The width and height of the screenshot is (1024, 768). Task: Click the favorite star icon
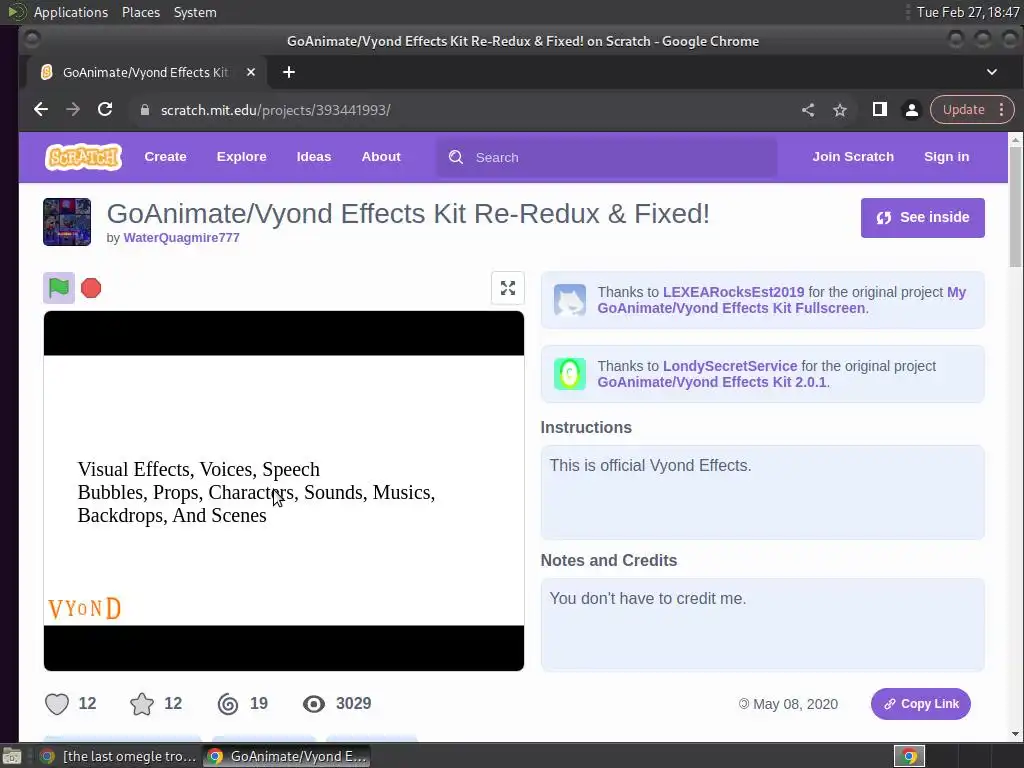coord(142,703)
